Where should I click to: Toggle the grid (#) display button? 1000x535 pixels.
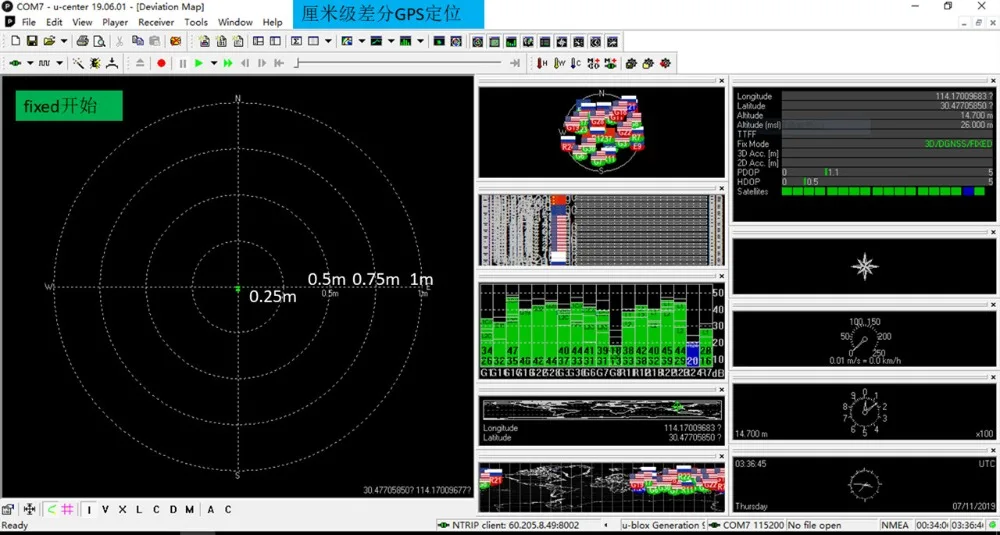point(68,509)
